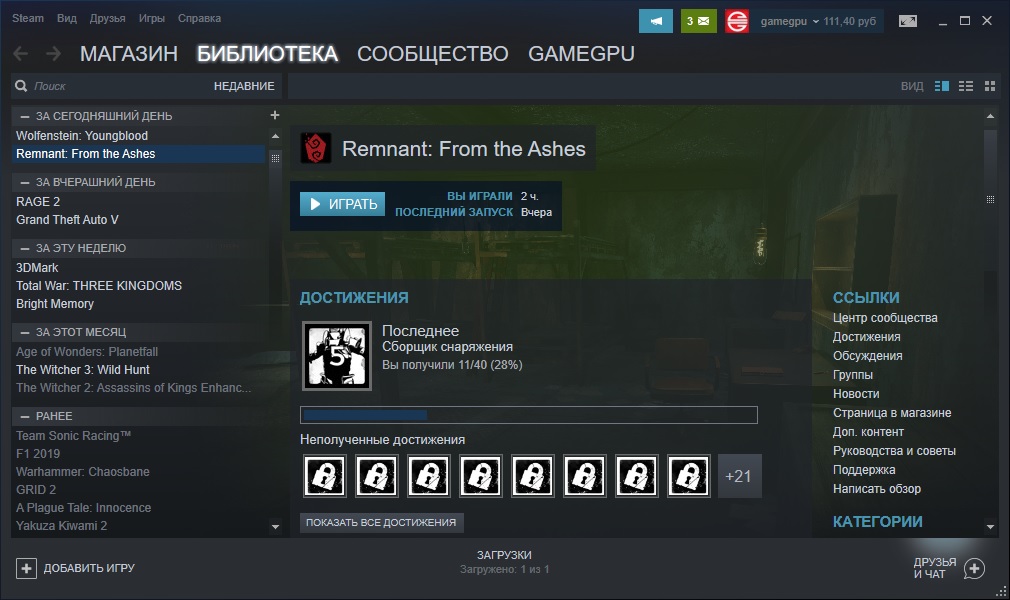
Task: Open the ДРУЗЬЯ И ЧАТ label
Action: (935, 568)
